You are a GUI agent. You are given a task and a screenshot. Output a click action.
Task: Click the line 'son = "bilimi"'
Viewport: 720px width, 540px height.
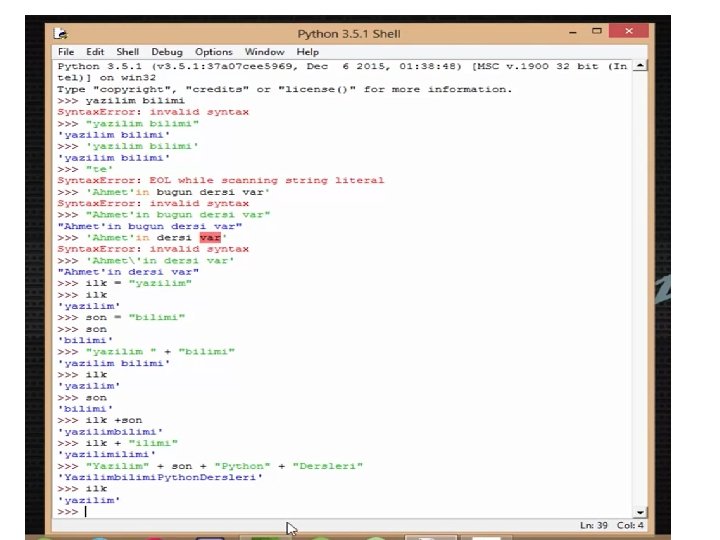point(121,317)
